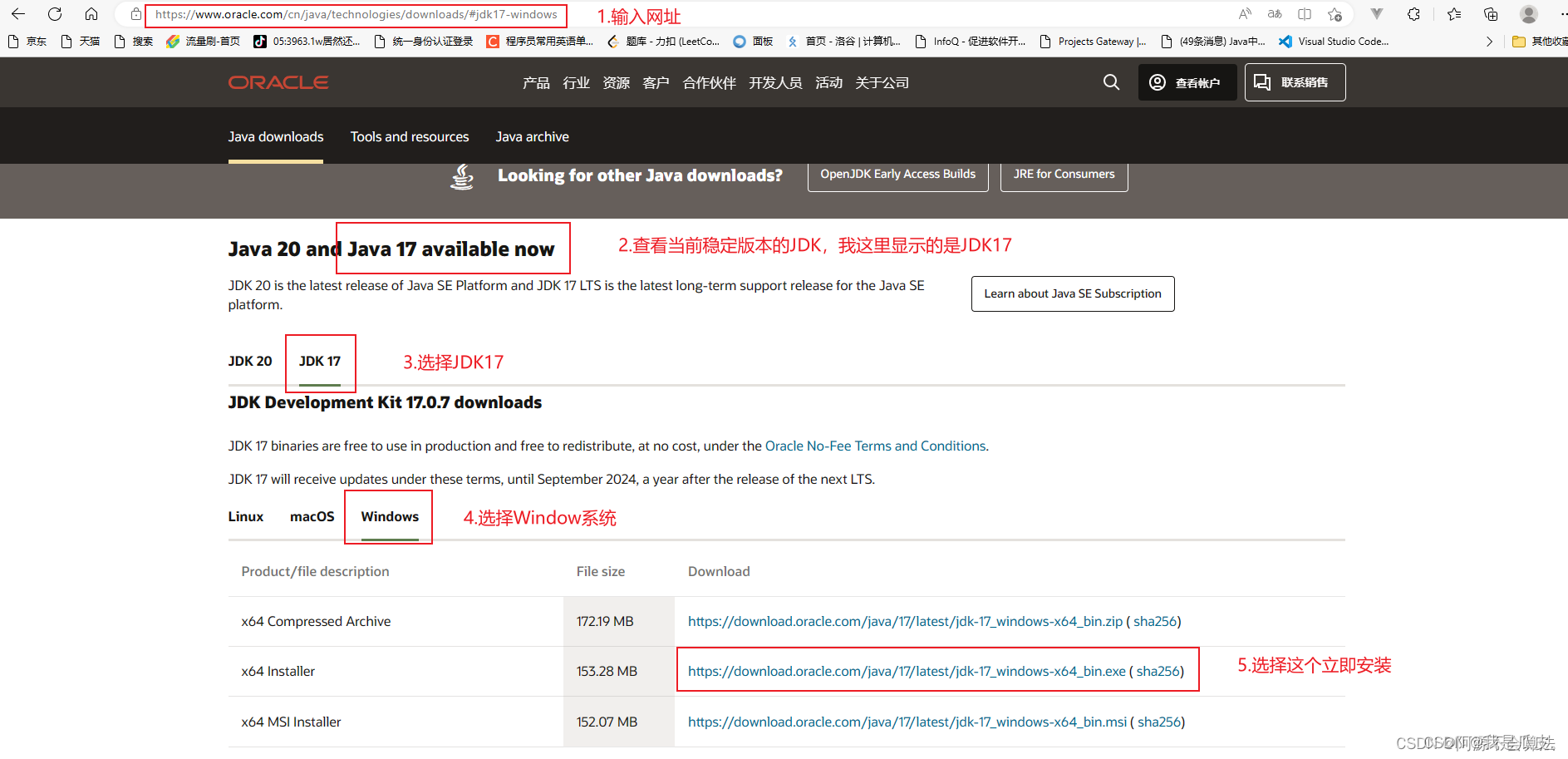Screen dimensions: 1568x759
Task: Switch to the Java downloads tab
Action: click(x=276, y=136)
